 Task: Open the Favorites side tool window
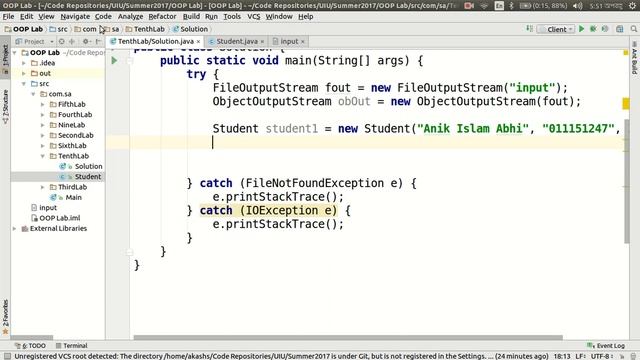(5, 317)
